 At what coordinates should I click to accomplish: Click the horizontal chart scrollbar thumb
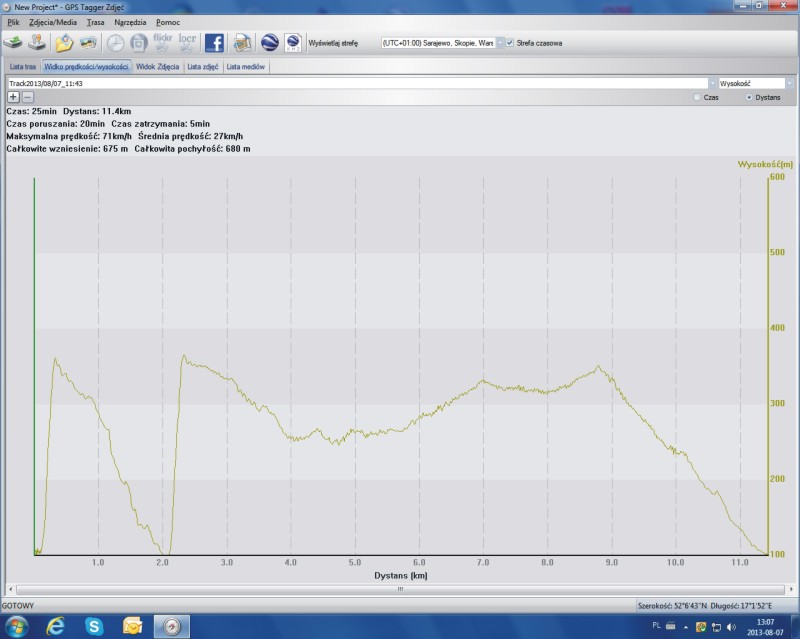401,589
